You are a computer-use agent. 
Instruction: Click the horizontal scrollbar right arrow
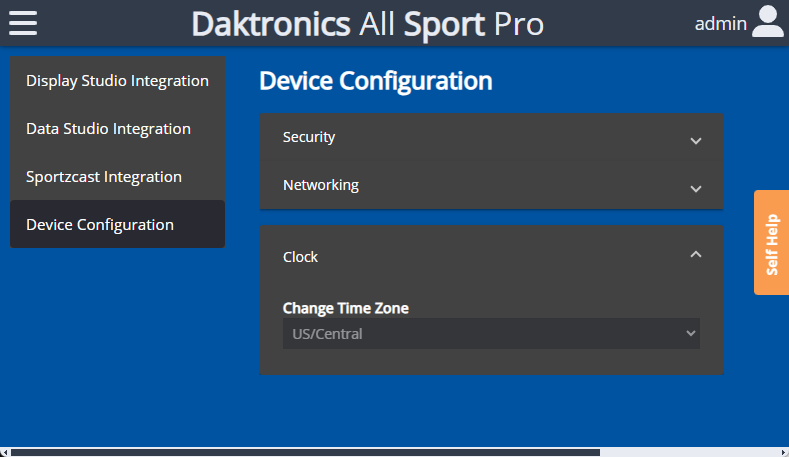(x=783, y=452)
